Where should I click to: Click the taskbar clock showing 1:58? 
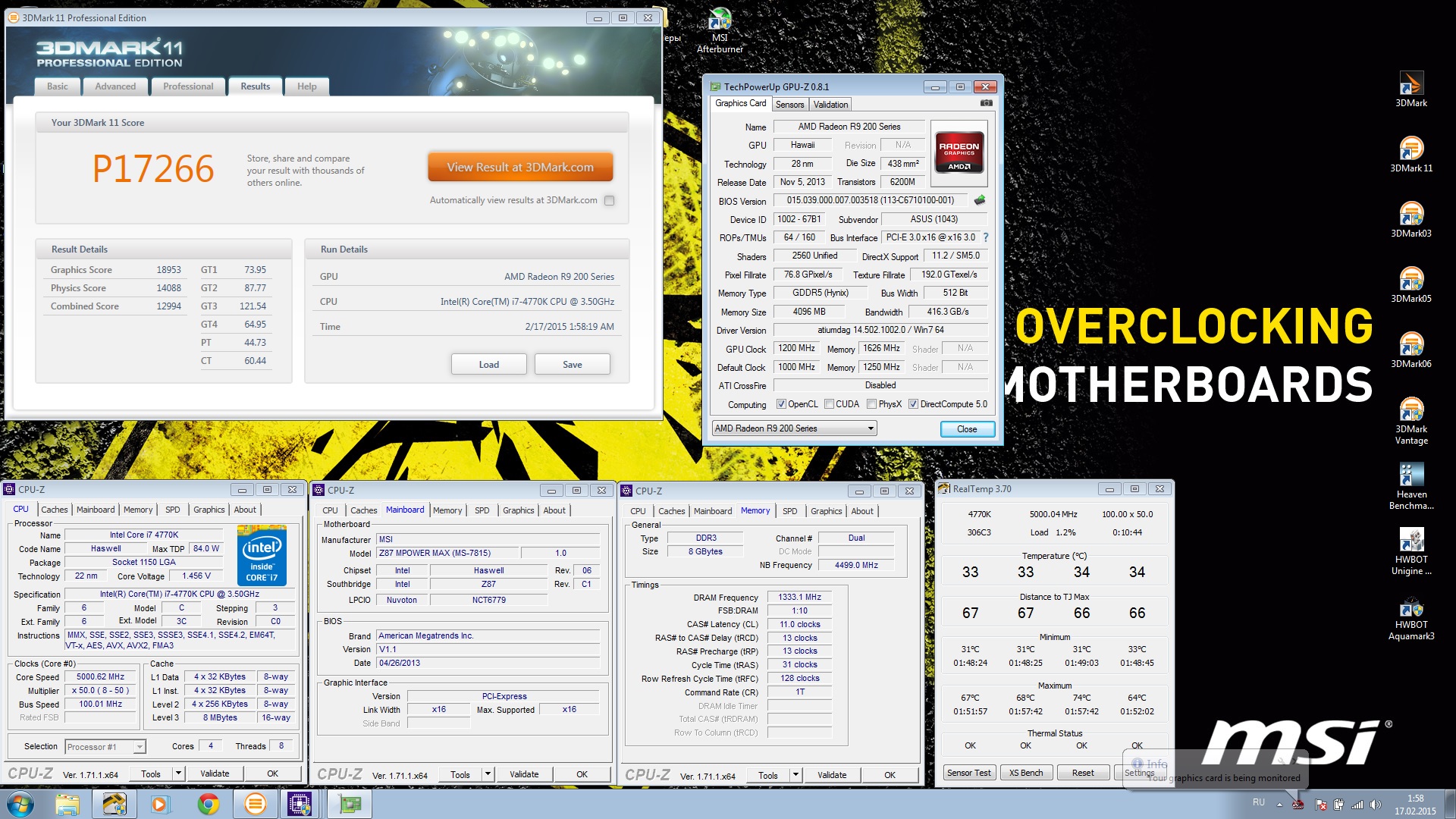pyautogui.click(x=1414, y=805)
